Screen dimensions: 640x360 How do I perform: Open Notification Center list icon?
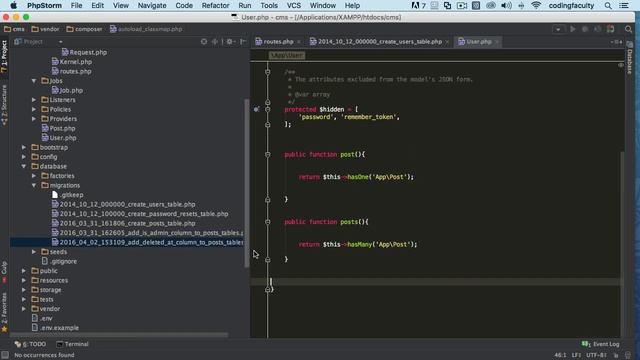(x=624, y=5)
